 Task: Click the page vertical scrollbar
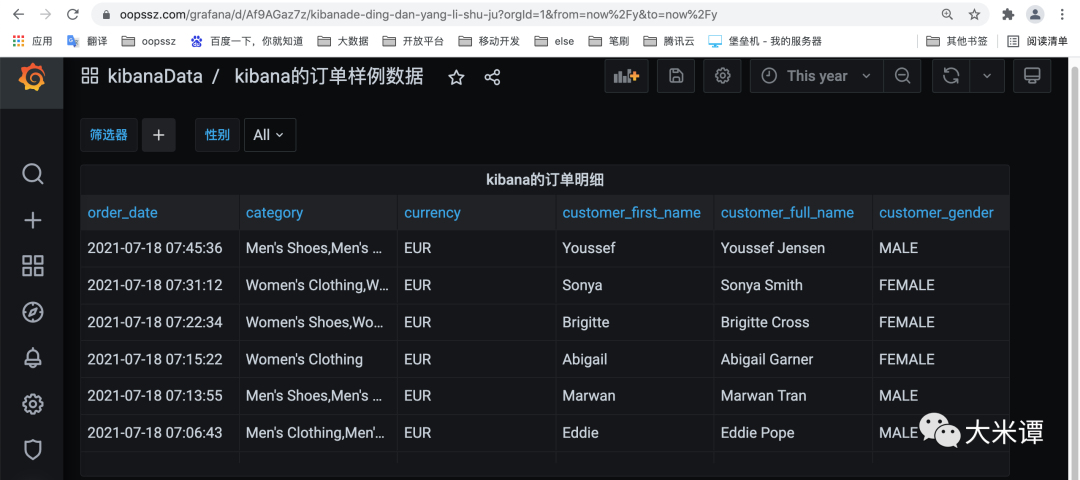click(x=1074, y=269)
